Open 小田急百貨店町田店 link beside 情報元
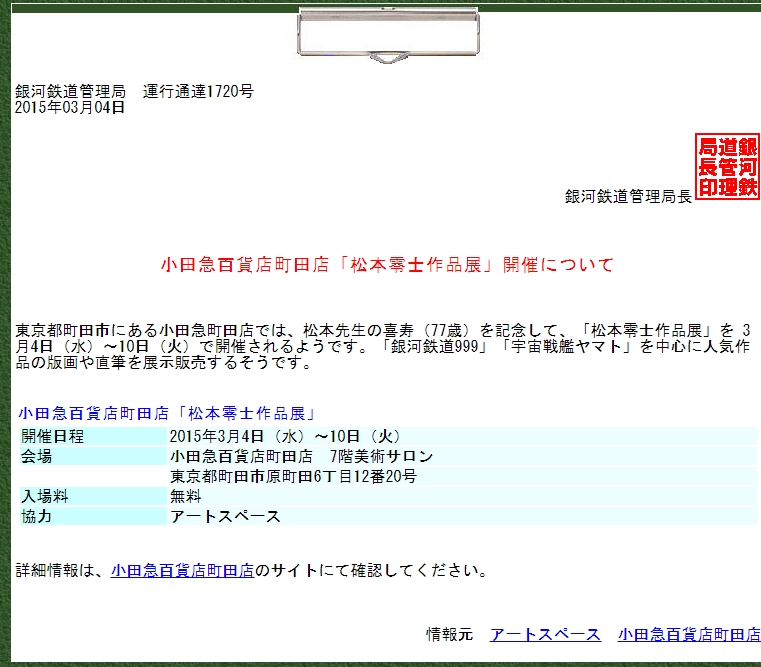Image resolution: width=761 pixels, height=667 pixels. (689, 634)
